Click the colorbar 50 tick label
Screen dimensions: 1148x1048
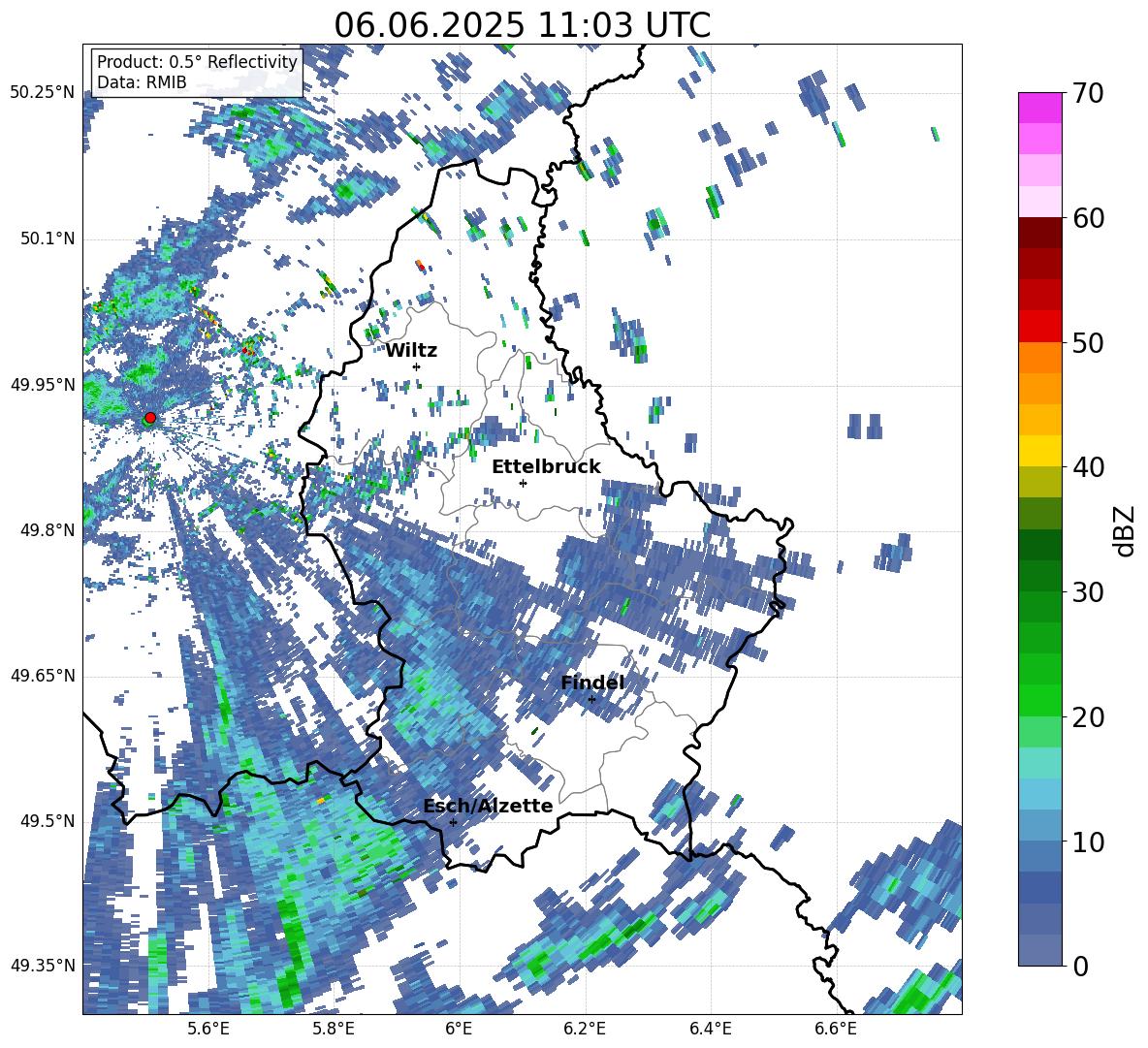click(x=1089, y=343)
